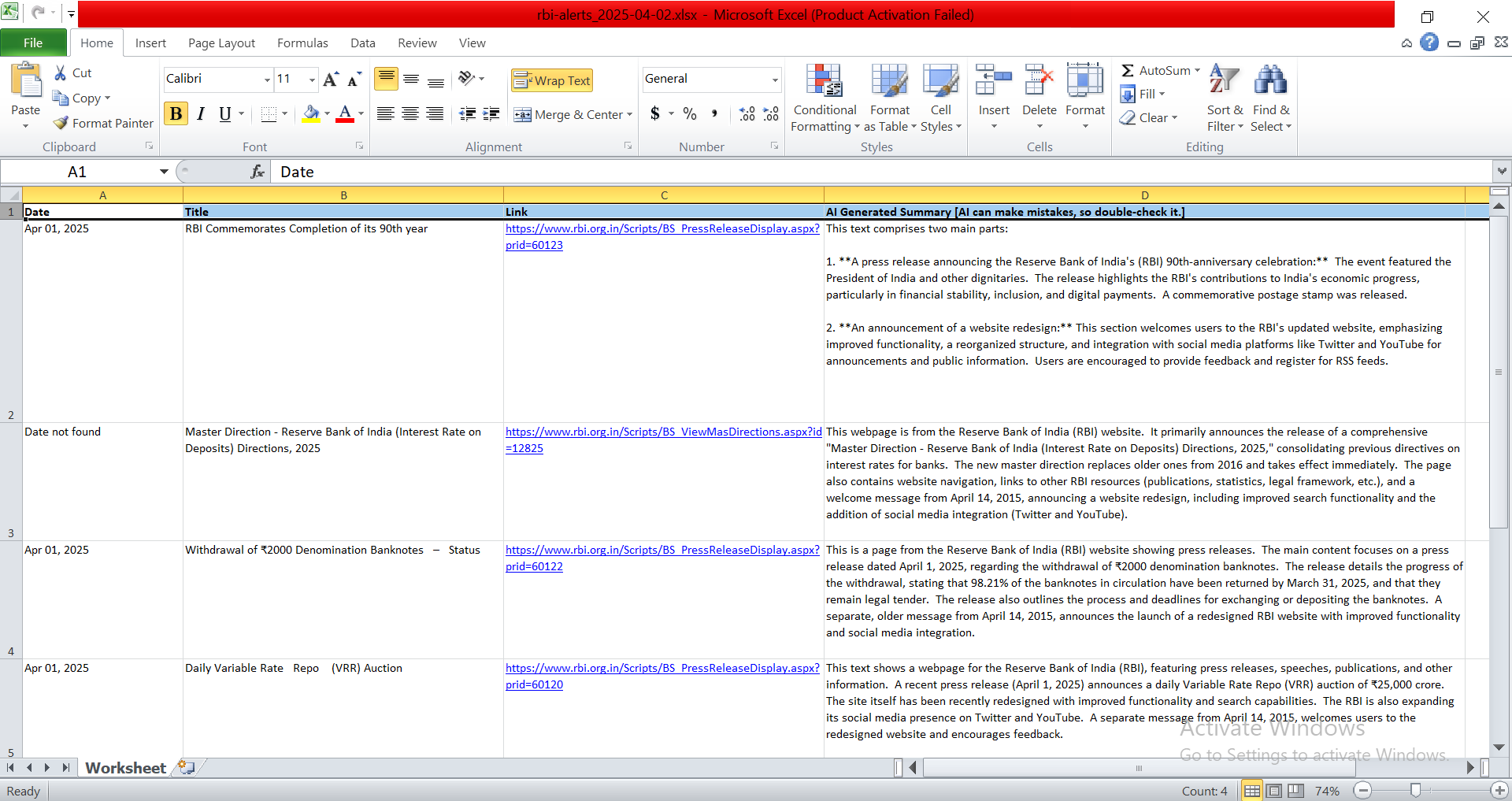Open the Data tab

[363, 43]
